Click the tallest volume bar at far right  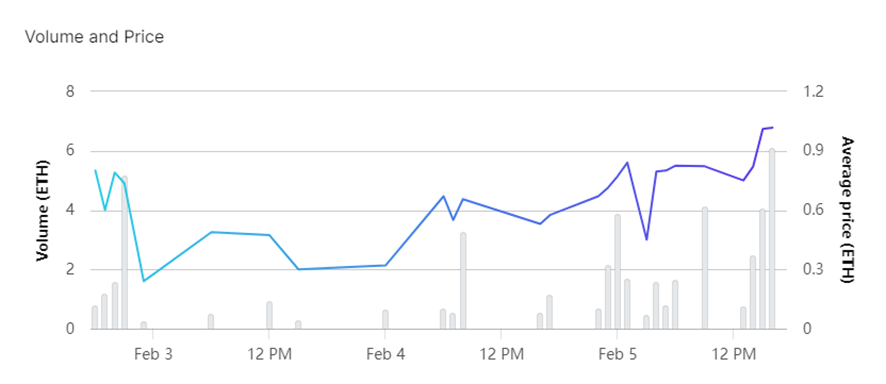[772, 239]
